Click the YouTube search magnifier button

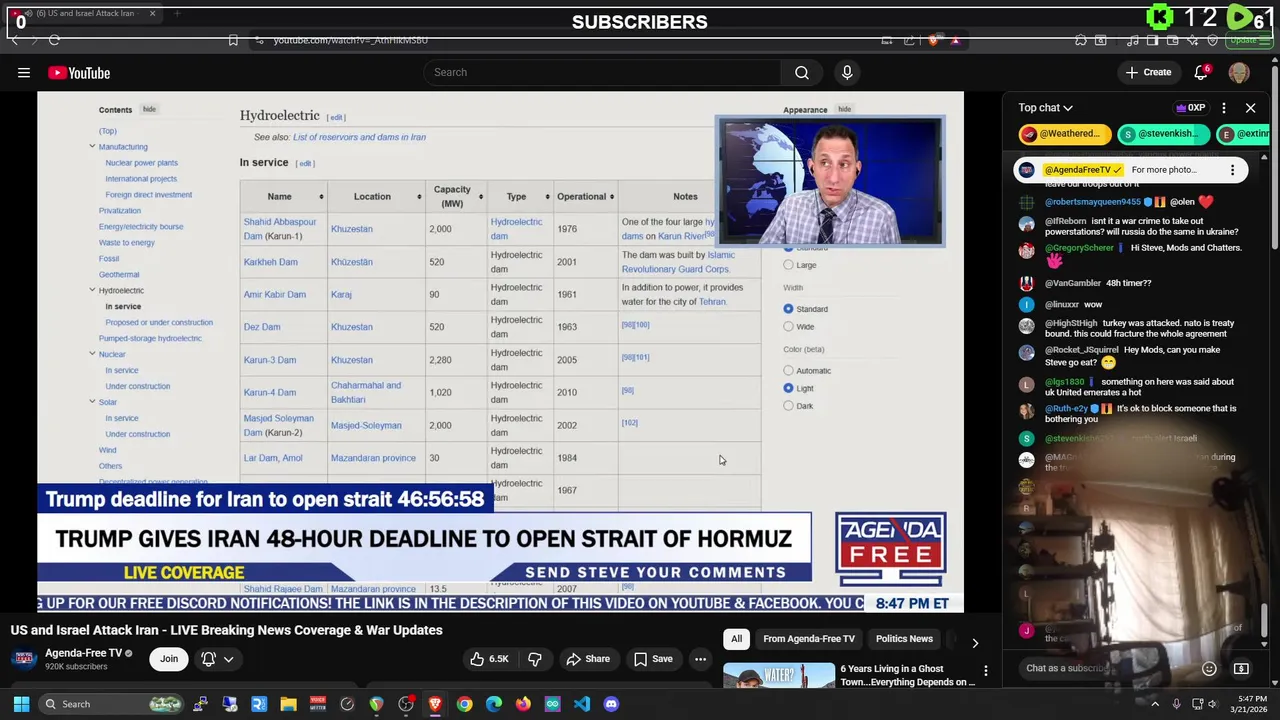[x=802, y=72]
